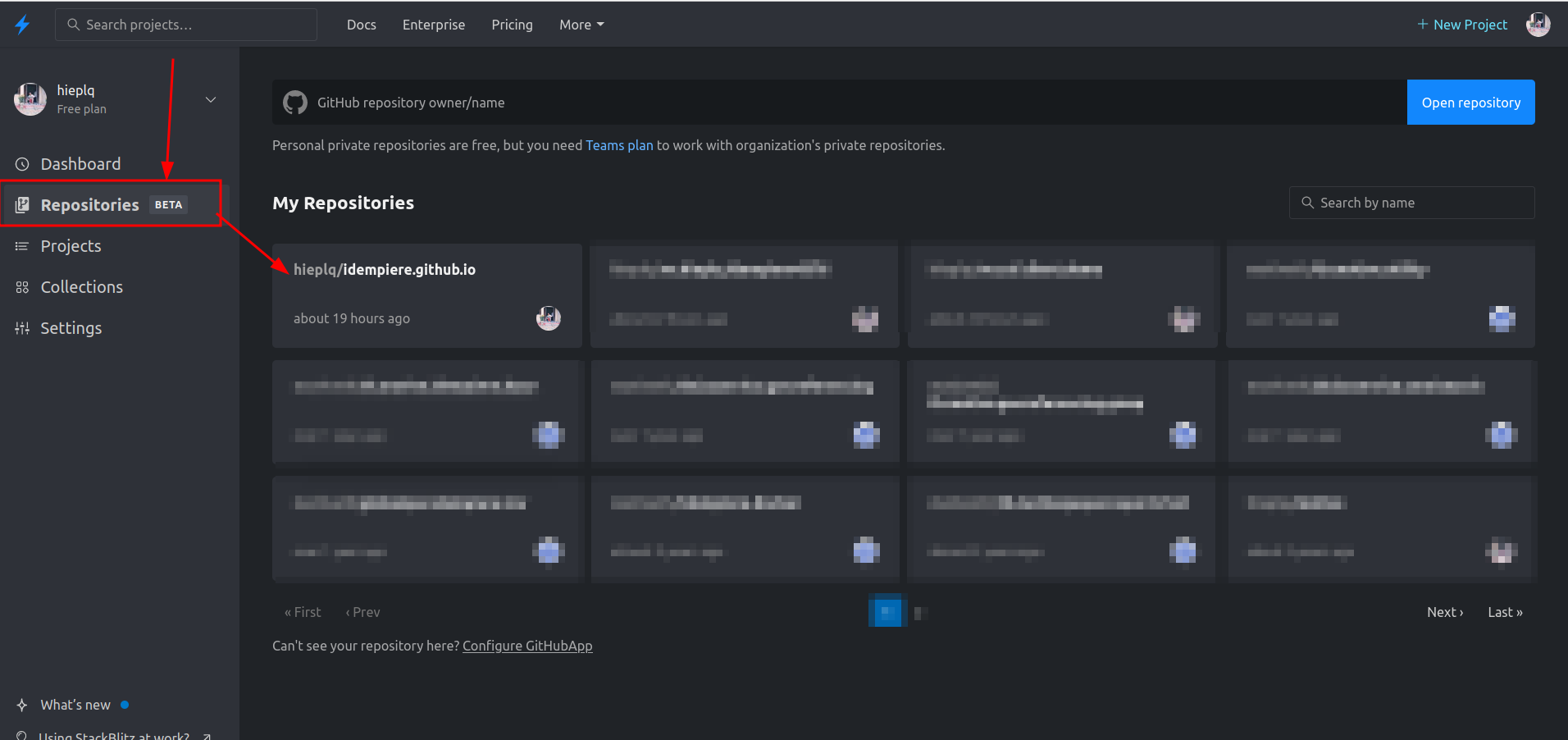Focus the GitHub repository owner/name field
Screen dimensions: 1568x740
(x=840, y=103)
